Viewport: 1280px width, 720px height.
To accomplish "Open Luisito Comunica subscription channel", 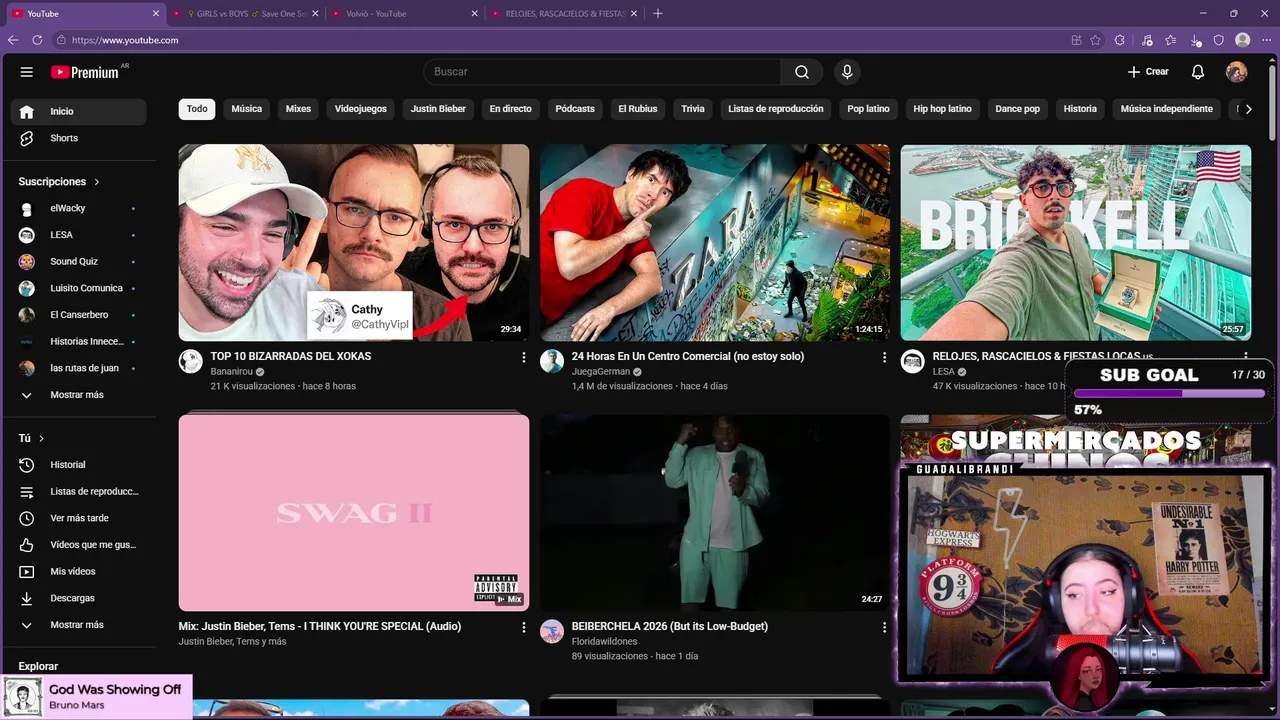I will 78,288.
